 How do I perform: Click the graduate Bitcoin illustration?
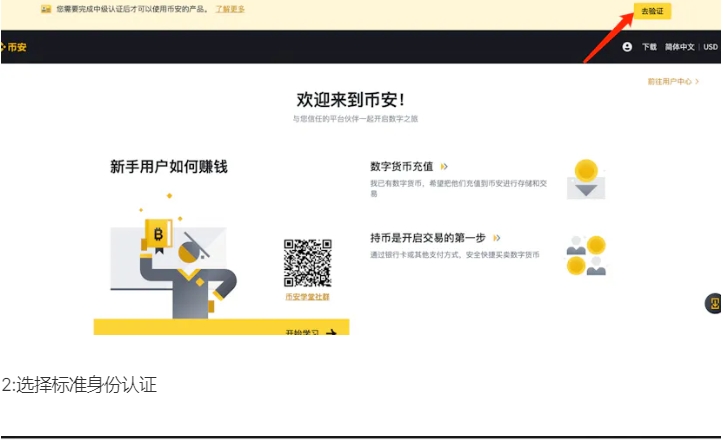(x=173, y=256)
